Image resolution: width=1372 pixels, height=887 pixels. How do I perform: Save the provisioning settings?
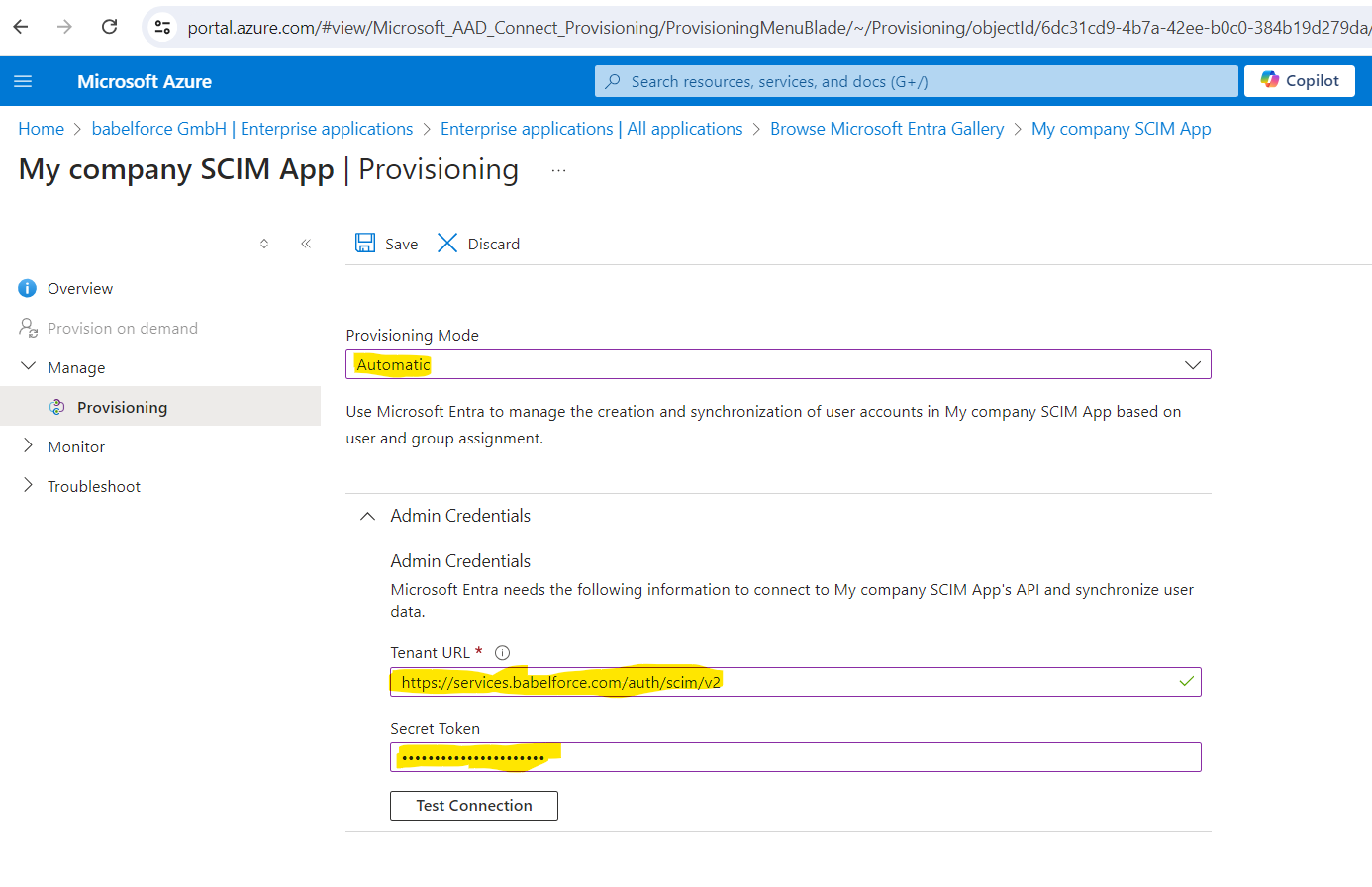tap(387, 244)
